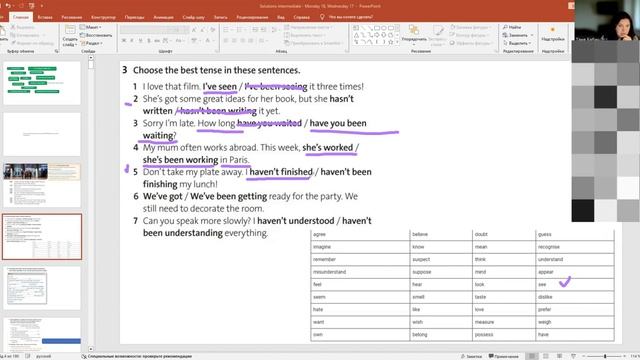The height and width of the screenshot is (360, 640).
Task: Click the Примечания (Comments) status bar button
Action: pyautogui.click(x=504, y=356)
